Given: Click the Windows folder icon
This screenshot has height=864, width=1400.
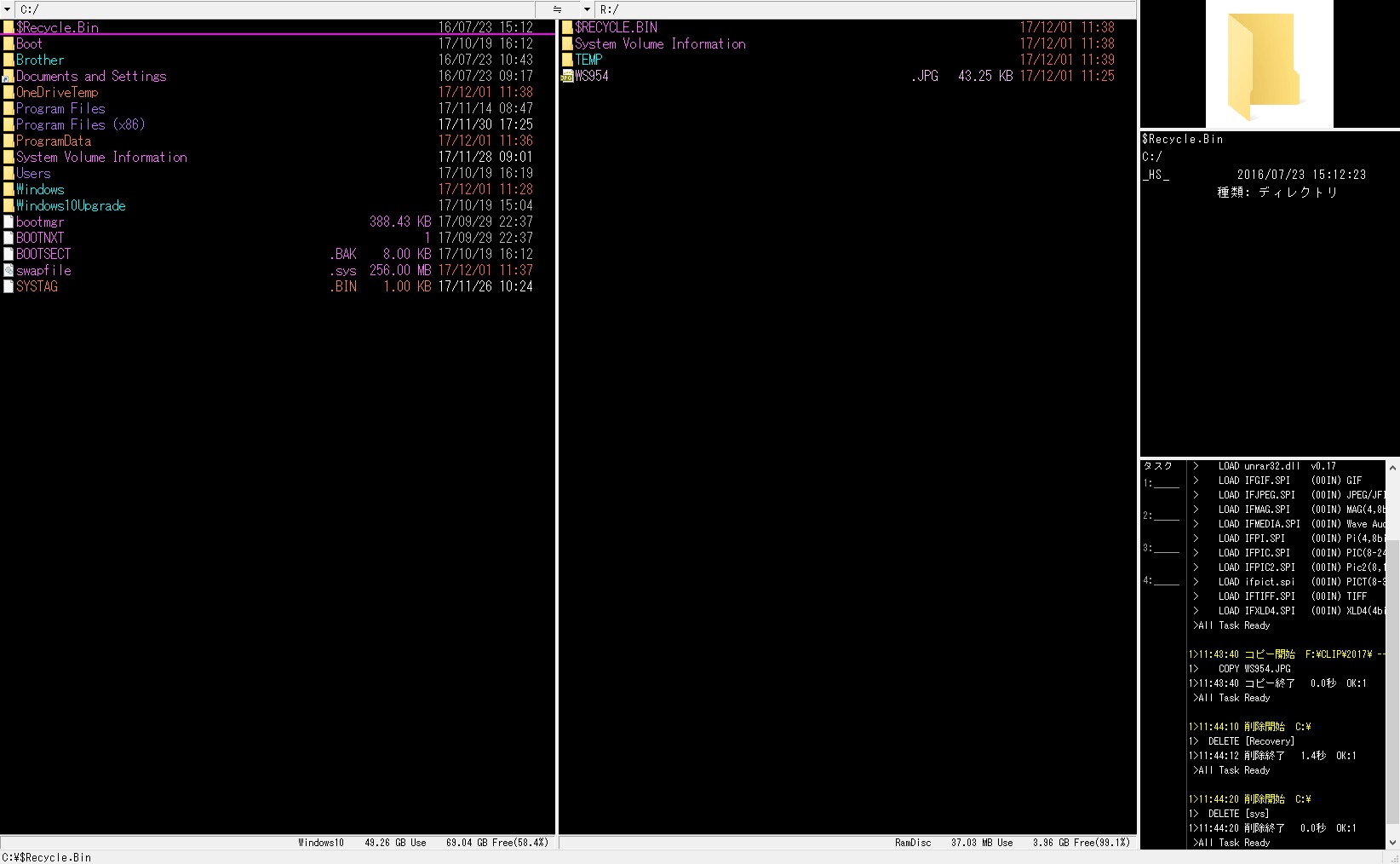Looking at the screenshot, I should pos(9,190).
